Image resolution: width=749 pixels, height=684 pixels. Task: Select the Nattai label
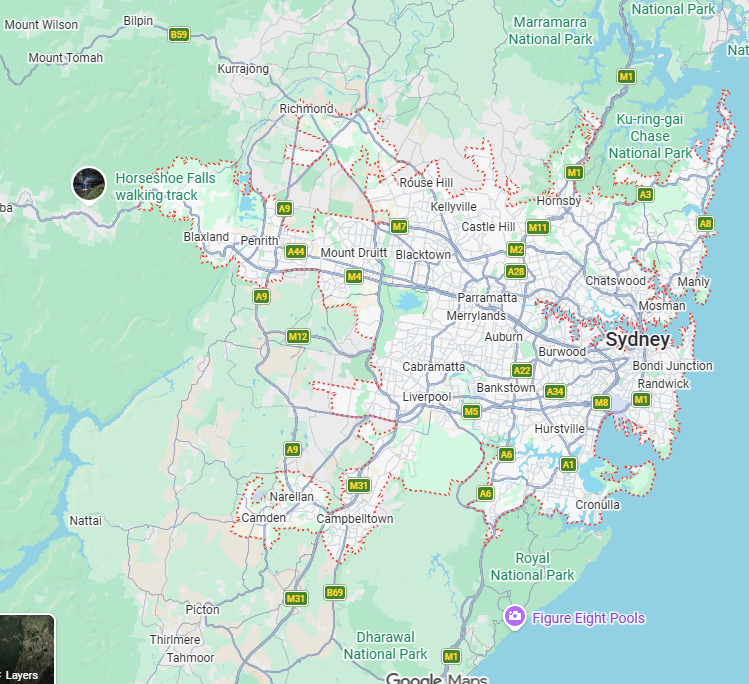[x=86, y=521]
